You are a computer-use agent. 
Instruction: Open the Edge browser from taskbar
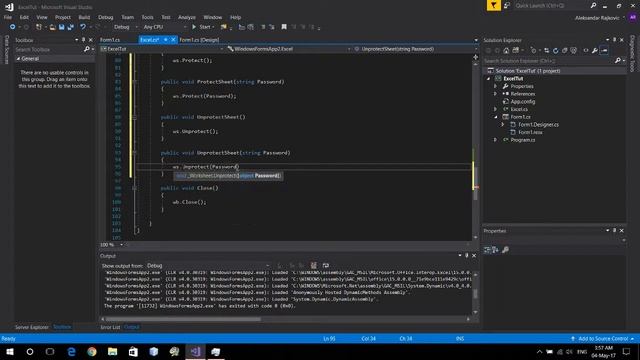[71, 351]
